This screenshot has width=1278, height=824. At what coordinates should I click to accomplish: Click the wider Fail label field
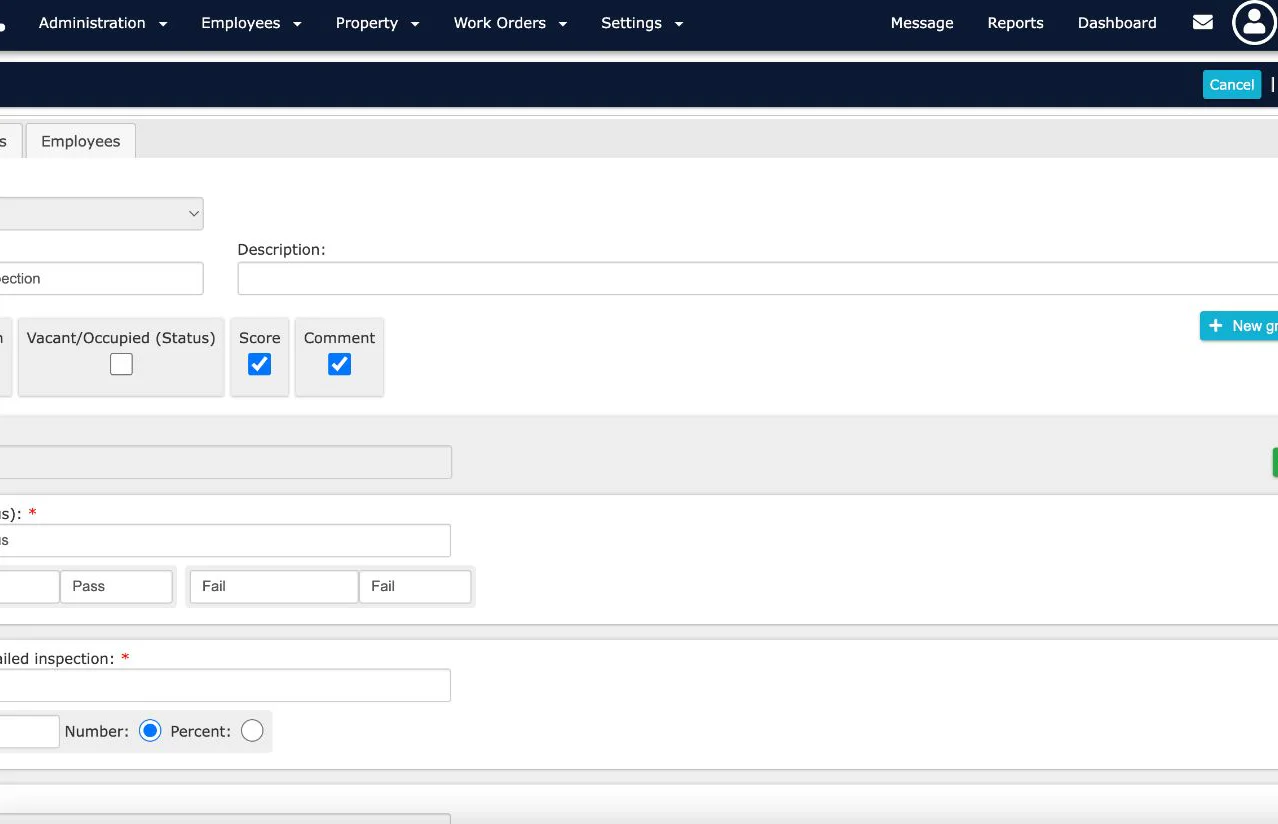274,586
